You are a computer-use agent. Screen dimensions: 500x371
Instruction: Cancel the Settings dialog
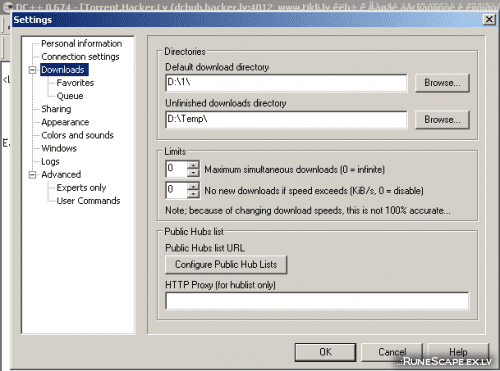[392, 352]
